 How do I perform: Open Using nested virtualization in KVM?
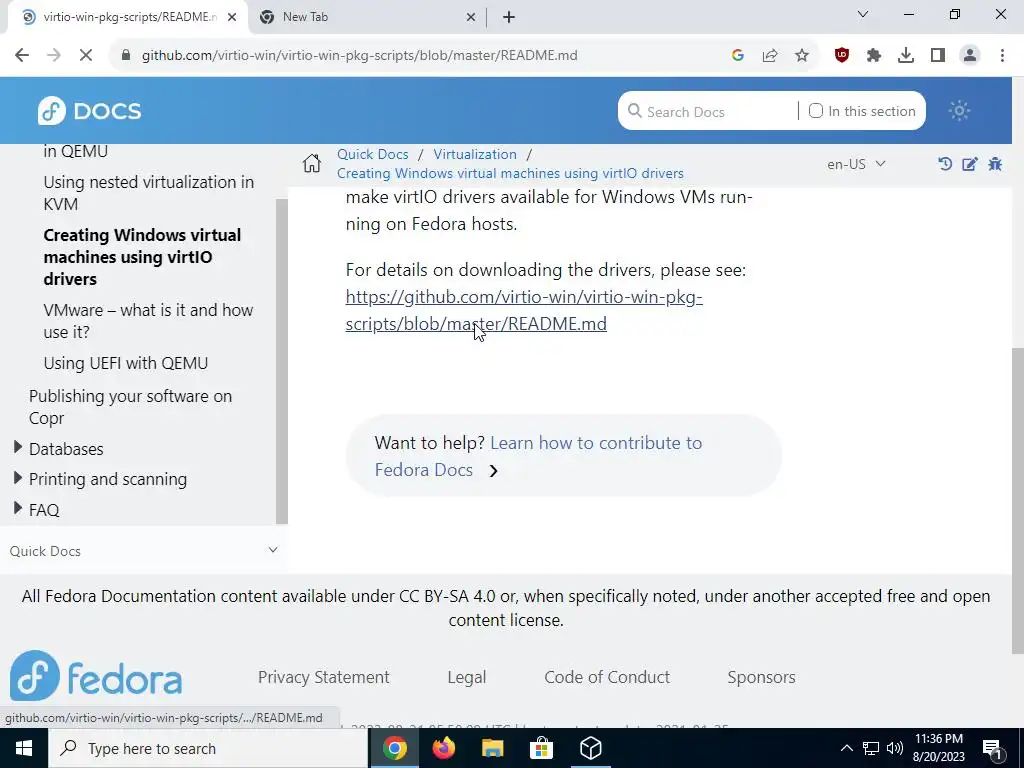coord(149,193)
